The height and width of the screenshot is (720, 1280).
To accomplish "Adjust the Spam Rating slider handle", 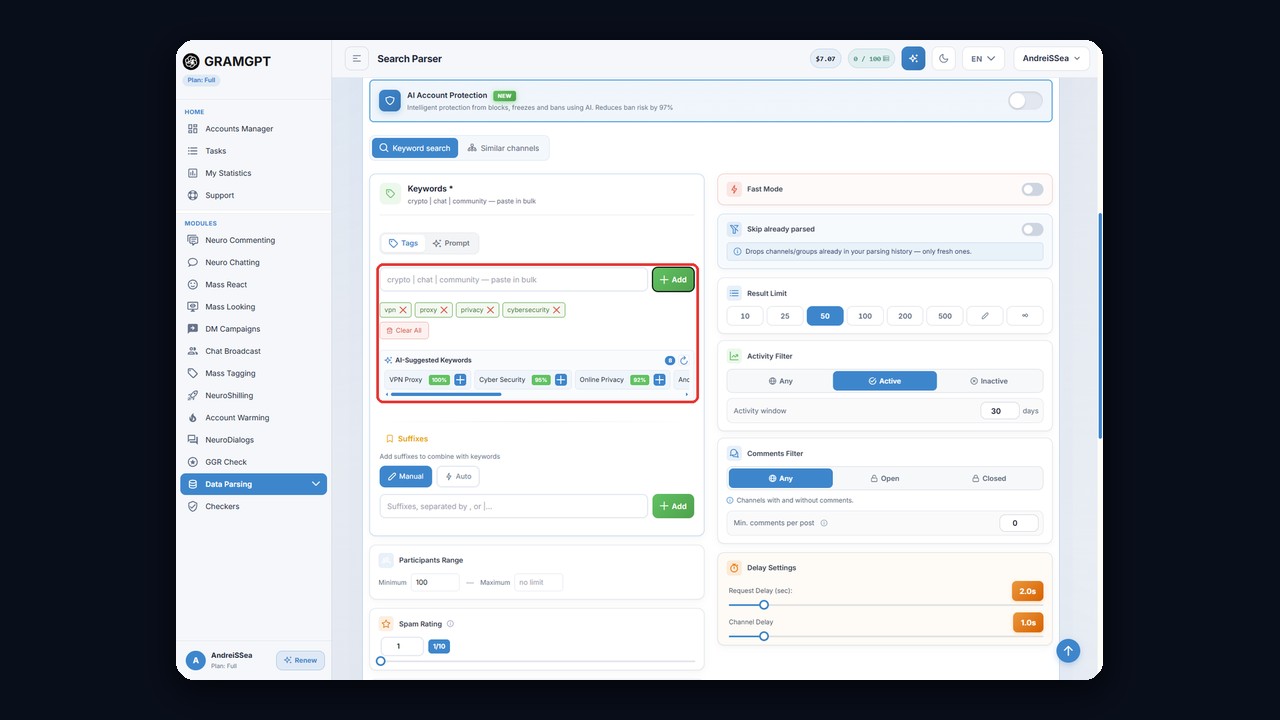I will pos(381,661).
